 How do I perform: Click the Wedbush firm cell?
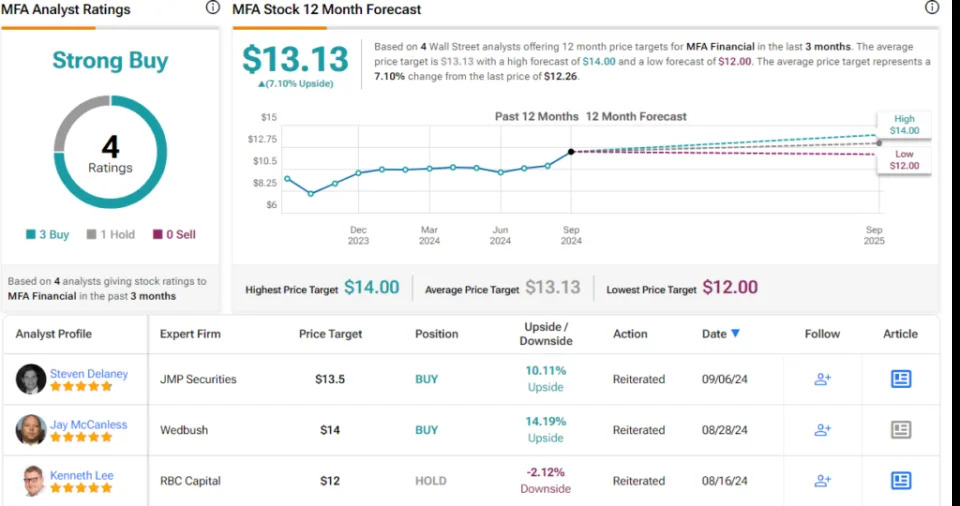184,430
